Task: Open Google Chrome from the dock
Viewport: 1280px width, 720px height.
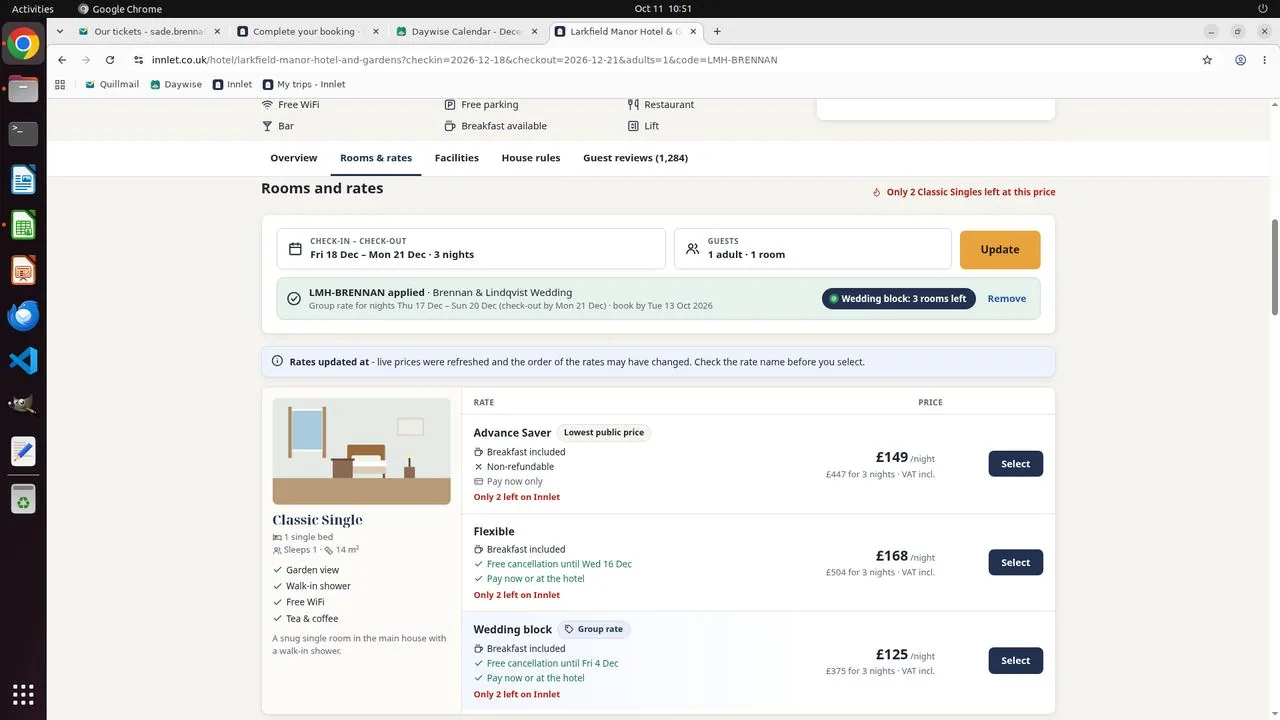Action: (23, 43)
